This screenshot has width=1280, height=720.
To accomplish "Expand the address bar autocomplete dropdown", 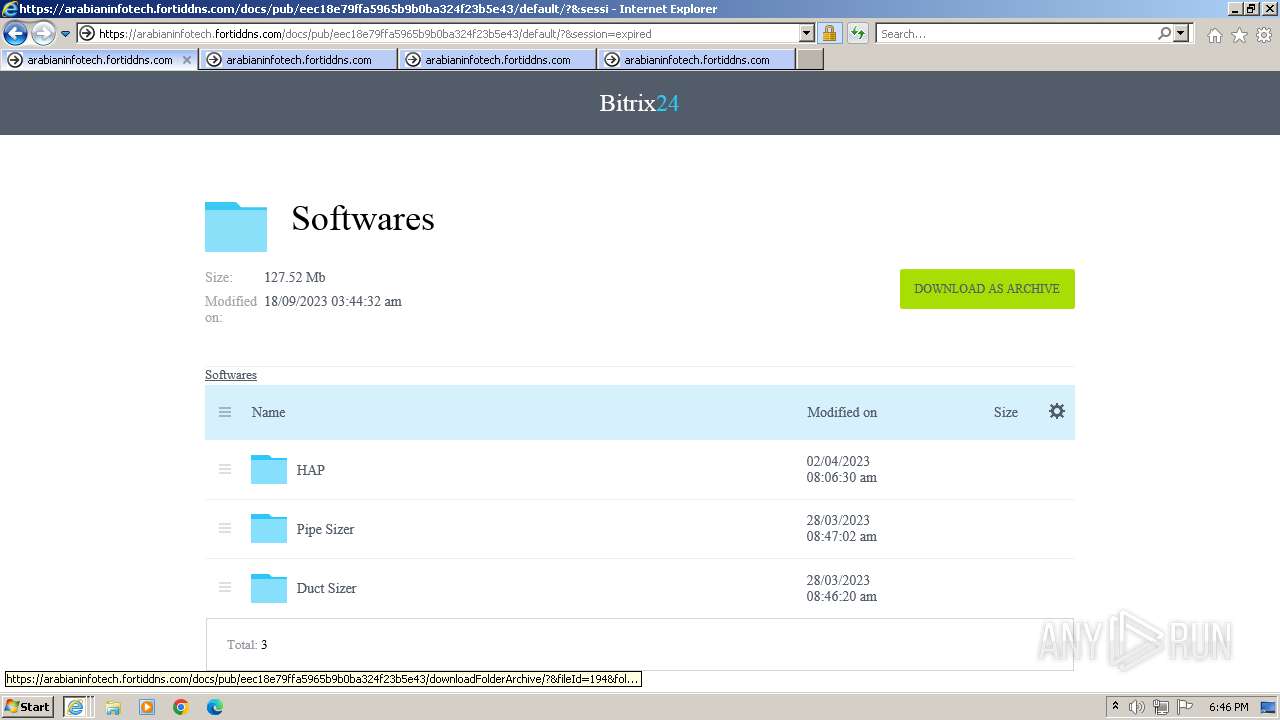I will coord(807,33).
